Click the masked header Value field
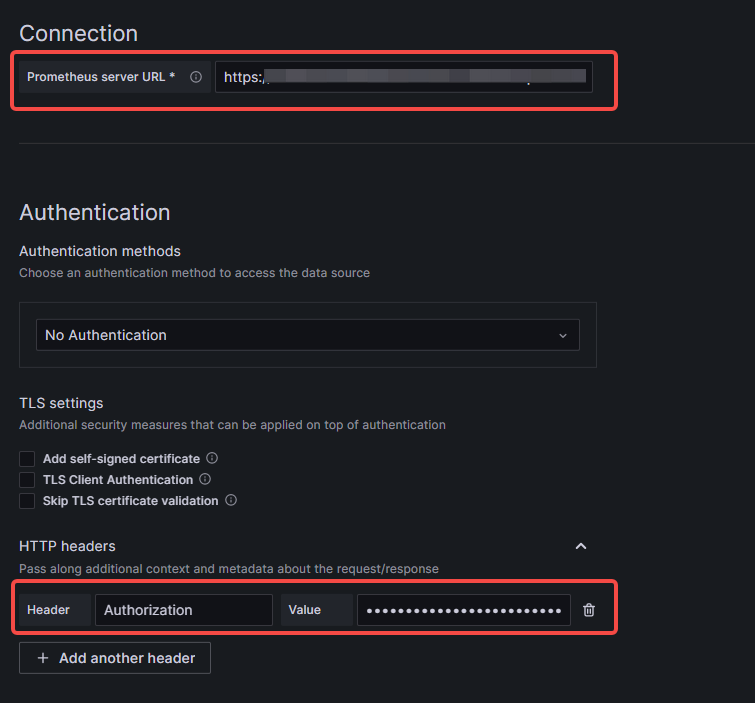This screenshot has width=755, height=703. [463, 610]
